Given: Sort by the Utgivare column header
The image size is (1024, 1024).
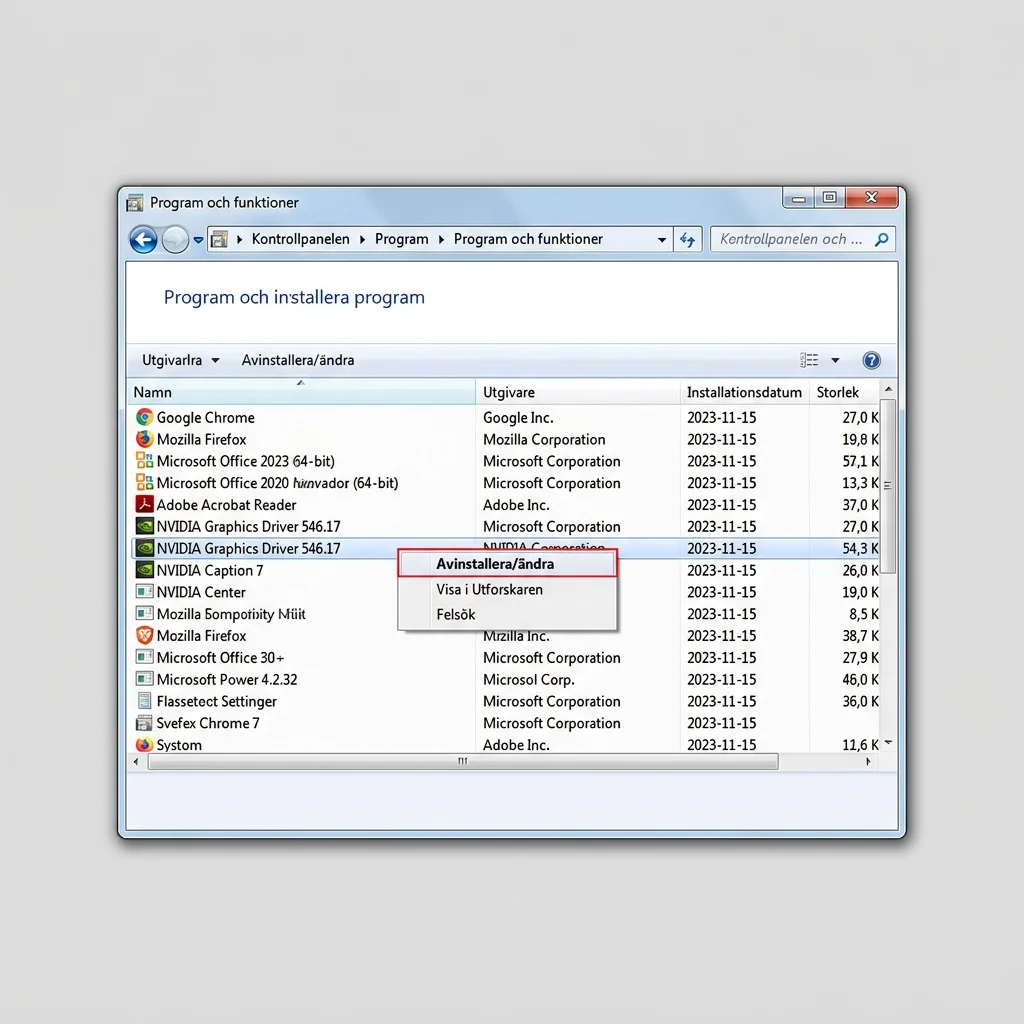Looking at the screenshot, I should [577, 392].
